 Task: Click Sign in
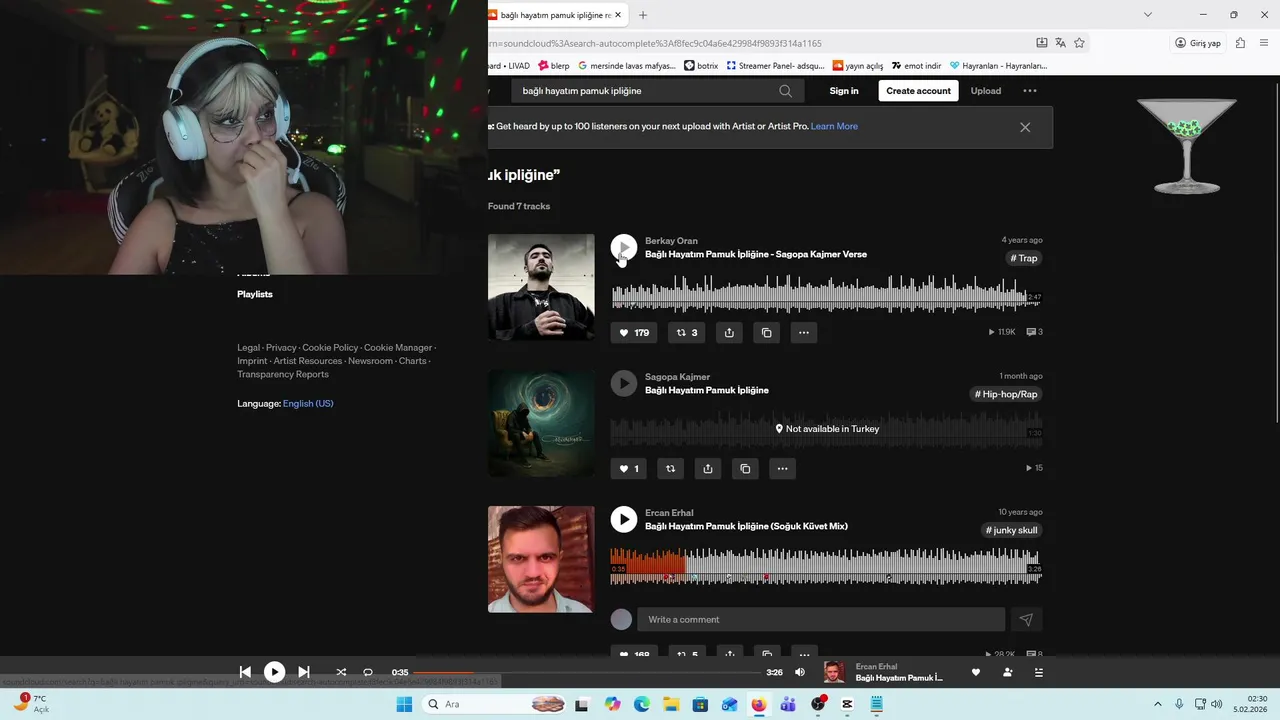tap(844, 91)
